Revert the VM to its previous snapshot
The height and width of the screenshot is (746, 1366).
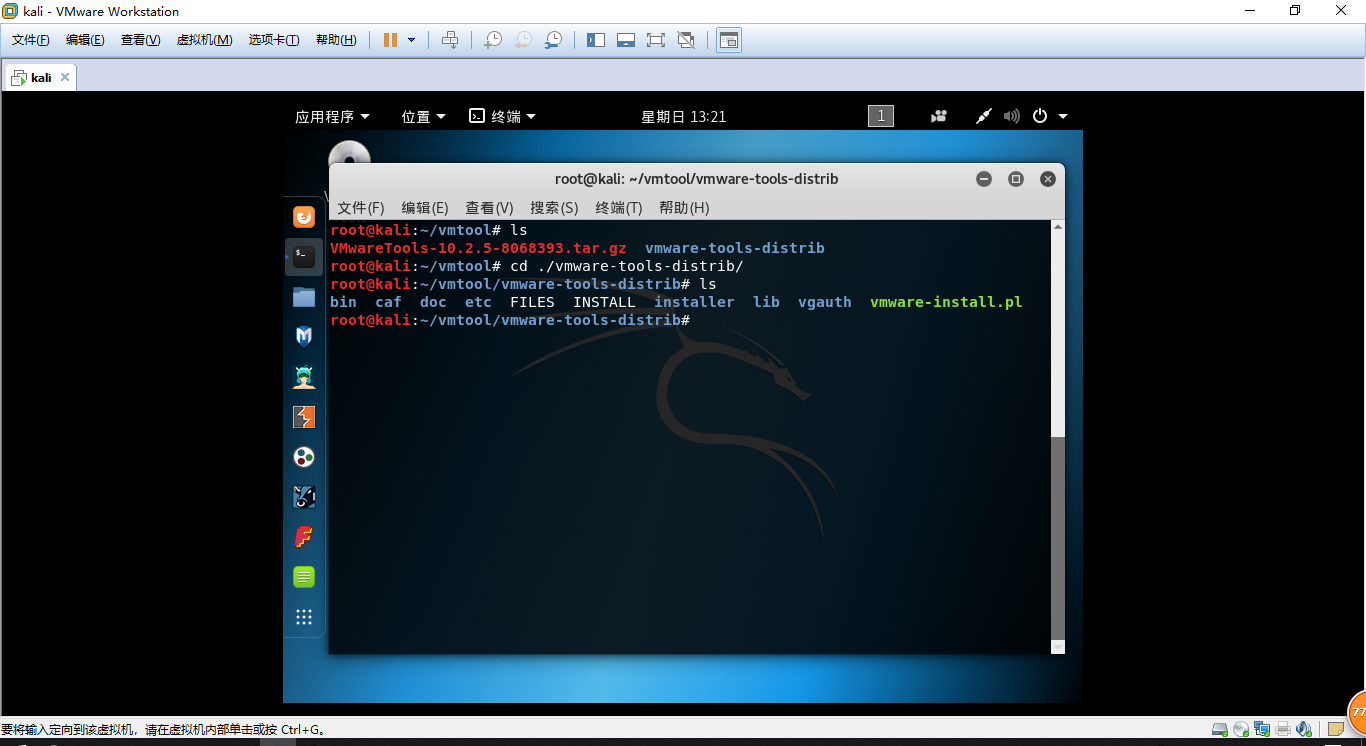coord(523,40)
